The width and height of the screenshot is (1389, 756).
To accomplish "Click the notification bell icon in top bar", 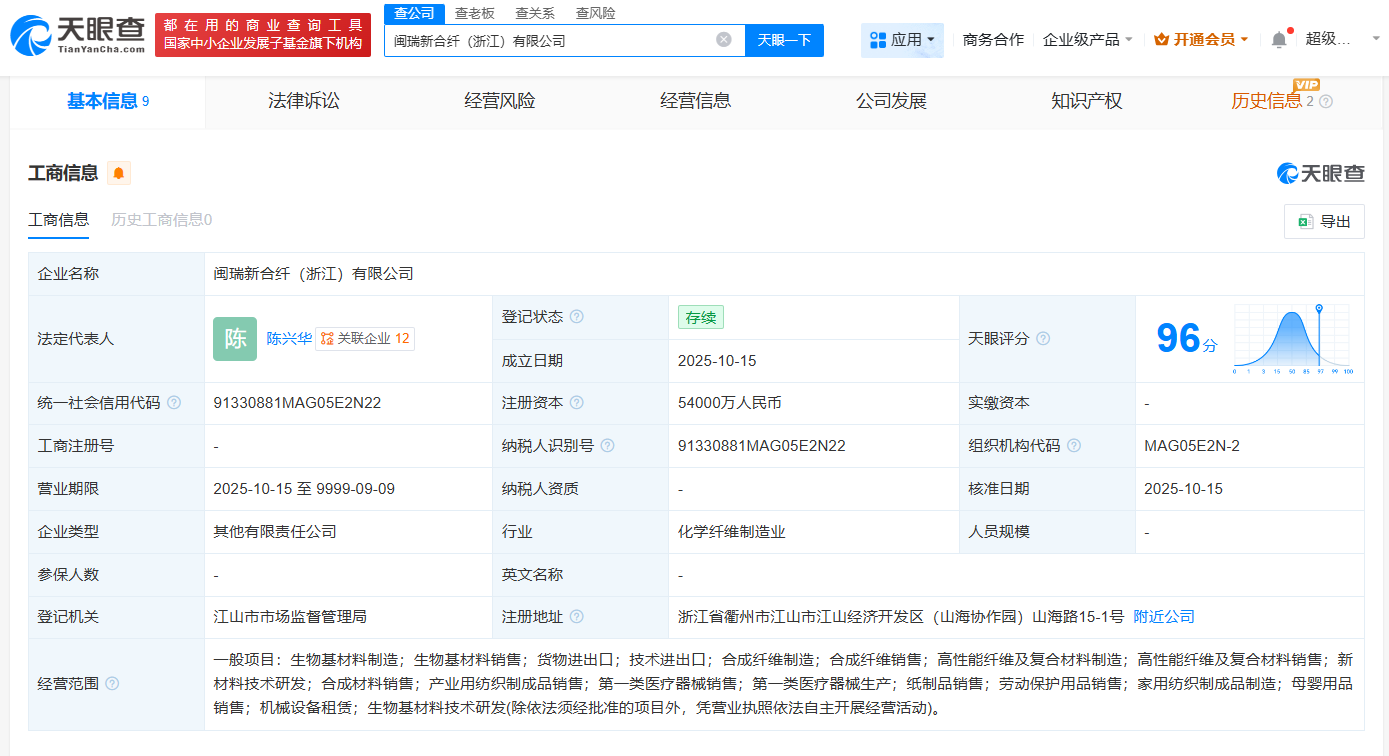I will (1279, 37).
